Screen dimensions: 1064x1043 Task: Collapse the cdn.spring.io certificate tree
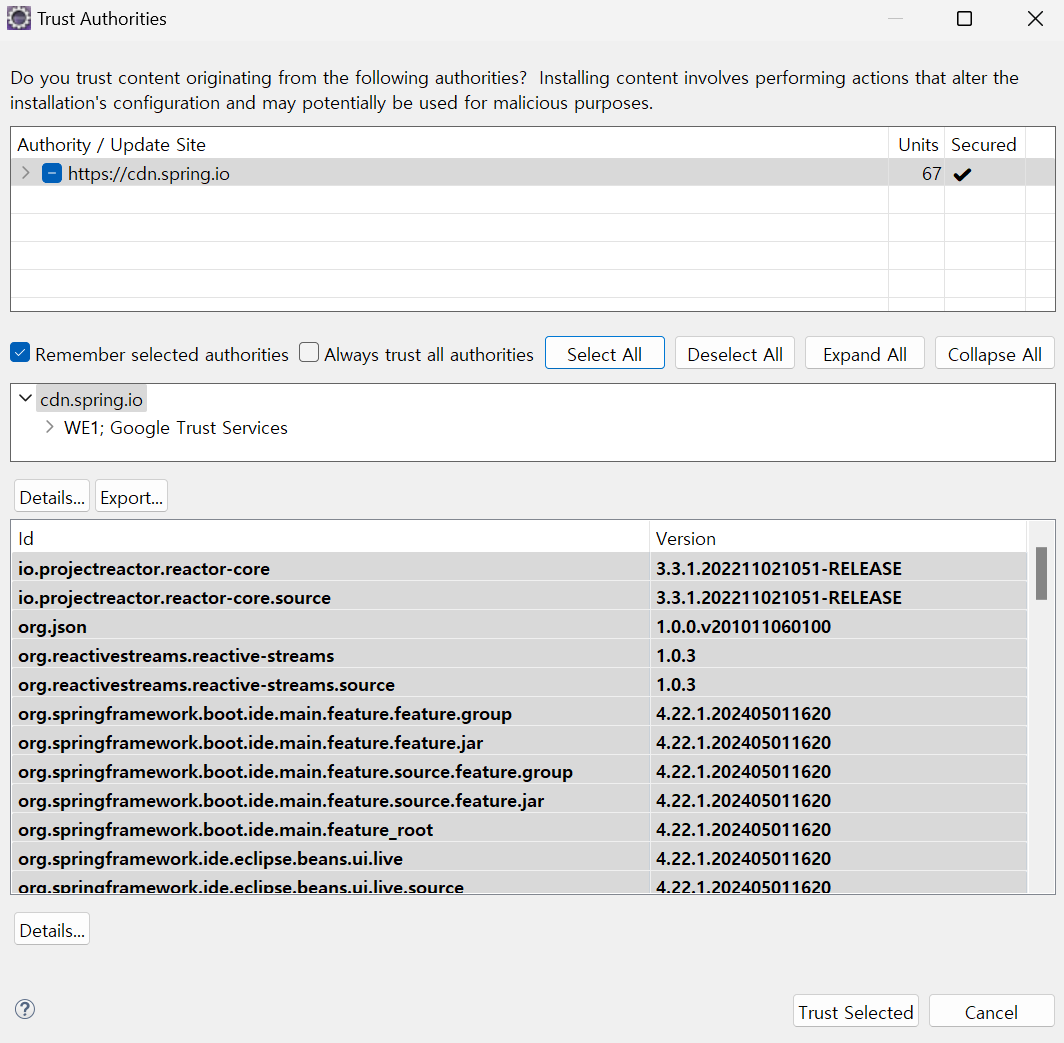click(x=26, y=399)
